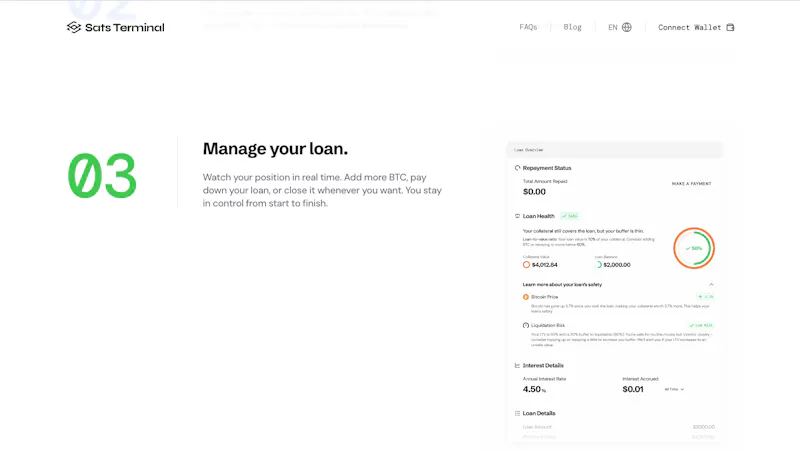The width and height of the screenshot is (800, 451).
Task: Click the green Safe status badge
Action: click(x=569, y=216)
